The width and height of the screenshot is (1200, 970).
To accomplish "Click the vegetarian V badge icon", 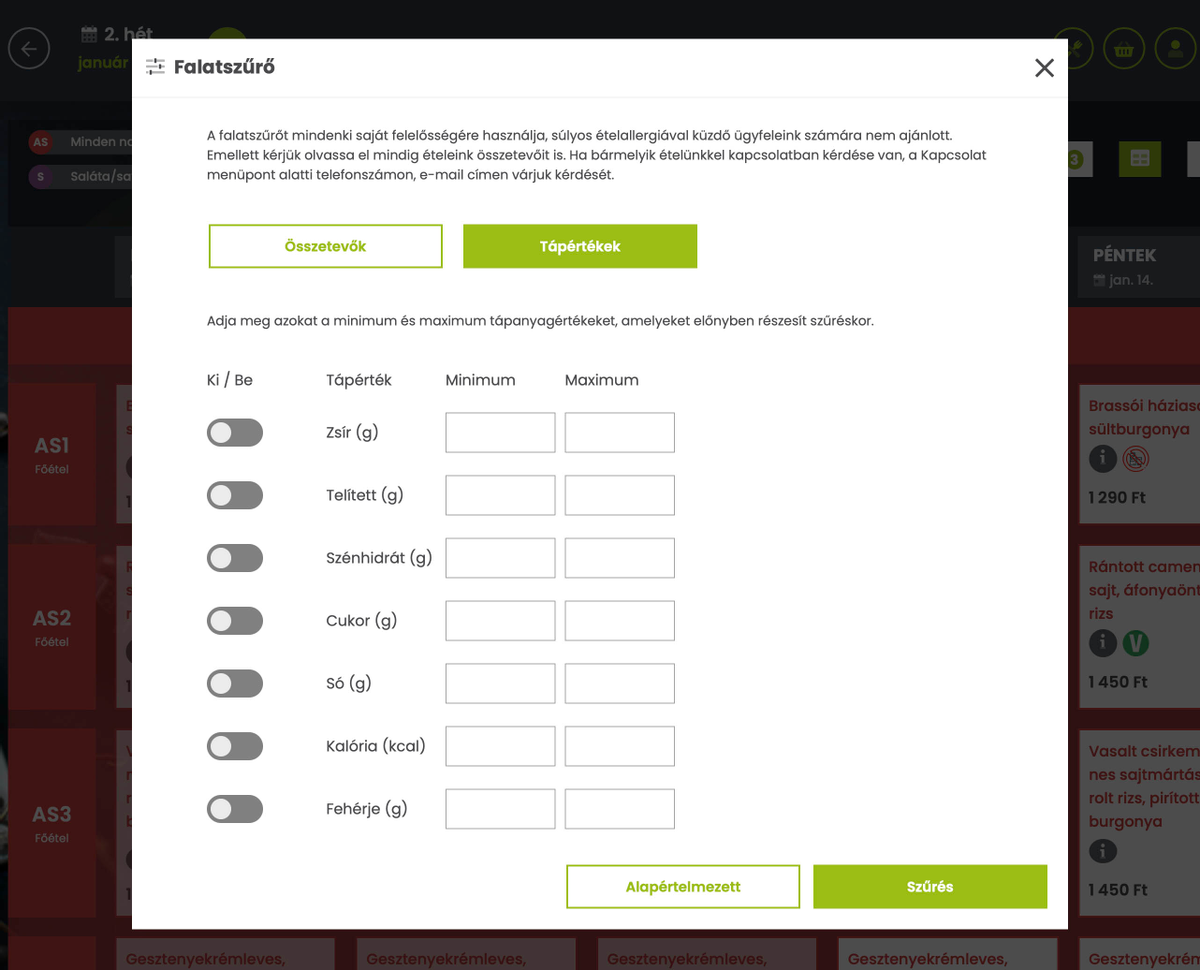I will coord(1135,643).
